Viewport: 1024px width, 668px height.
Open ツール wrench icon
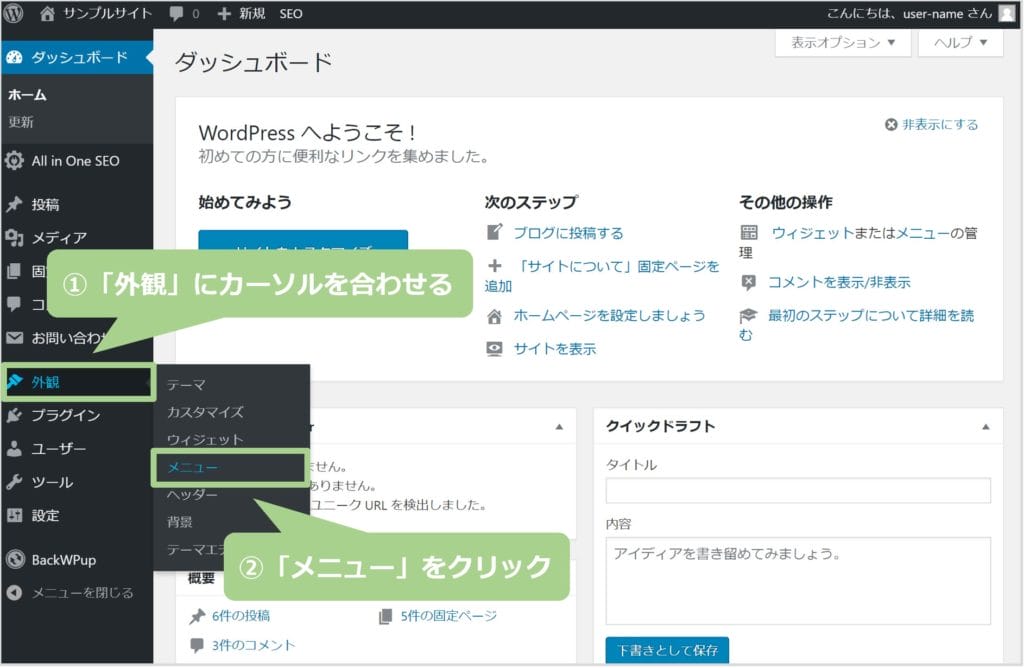point(14,482)
